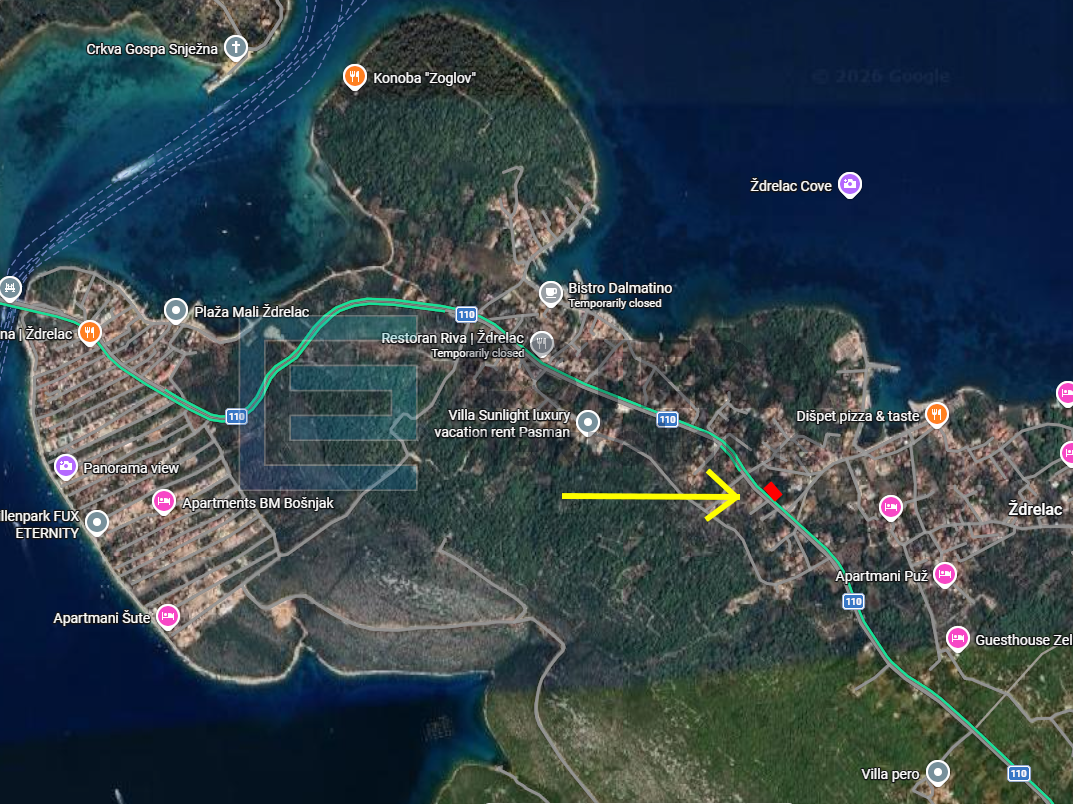Select the Apartments BM Bošnjak bed icon
This screenshot has width=1073, height=804.
(x=163, y=501)
